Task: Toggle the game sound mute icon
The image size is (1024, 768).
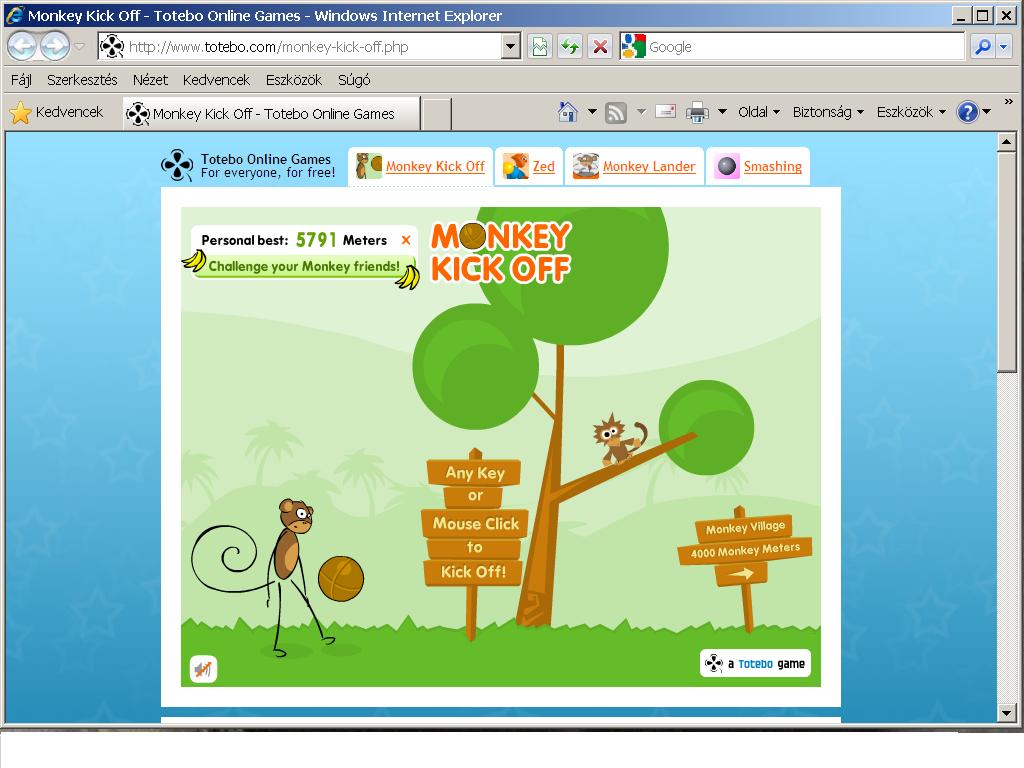Action: [x=203, y=669]
